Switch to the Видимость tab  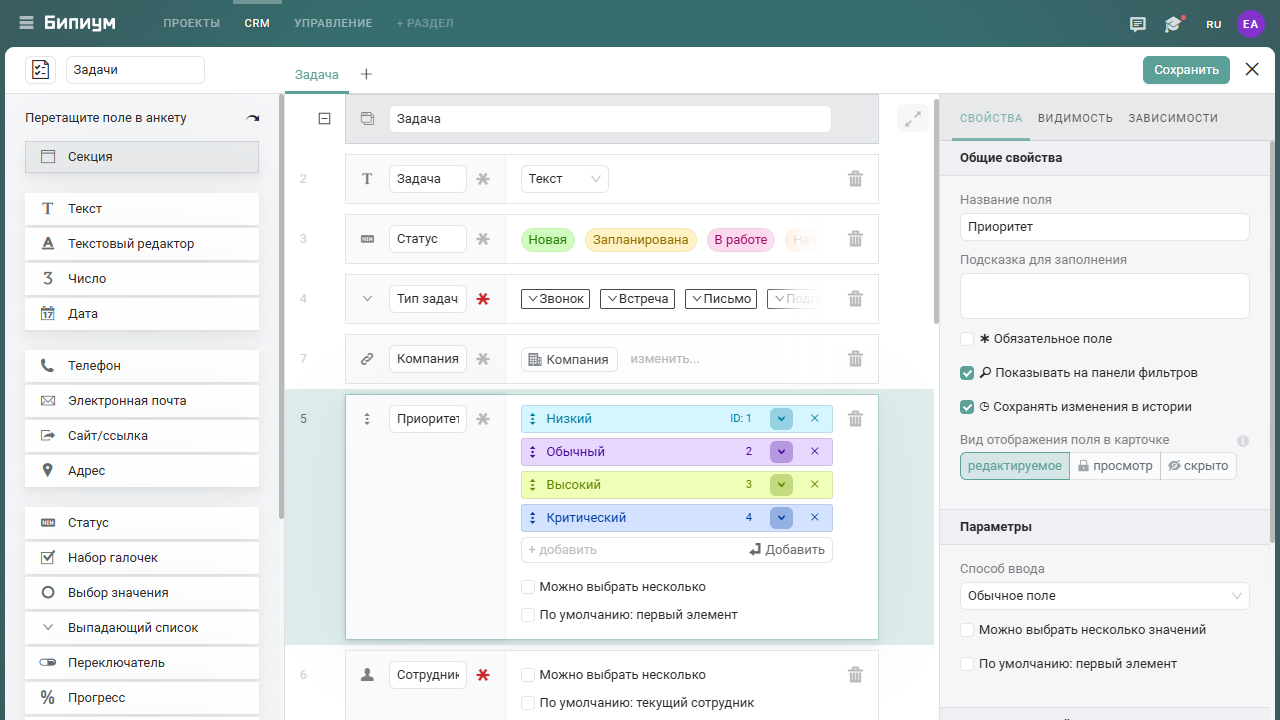coord(1075,118)
